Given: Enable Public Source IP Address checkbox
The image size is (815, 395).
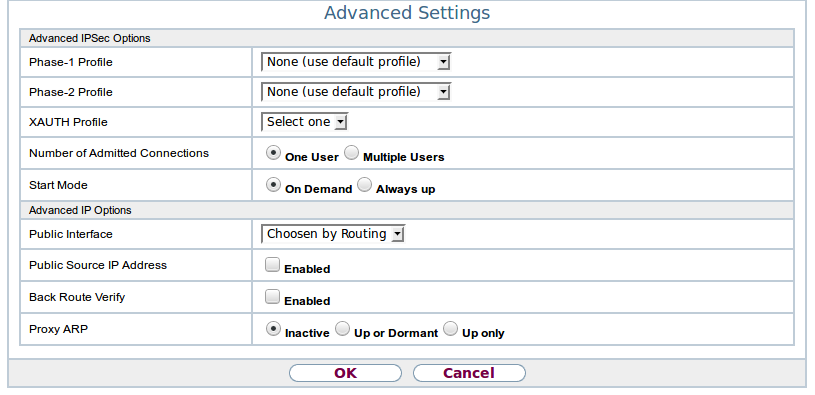Looking at the screenshot, I should [x=272, y=265].
